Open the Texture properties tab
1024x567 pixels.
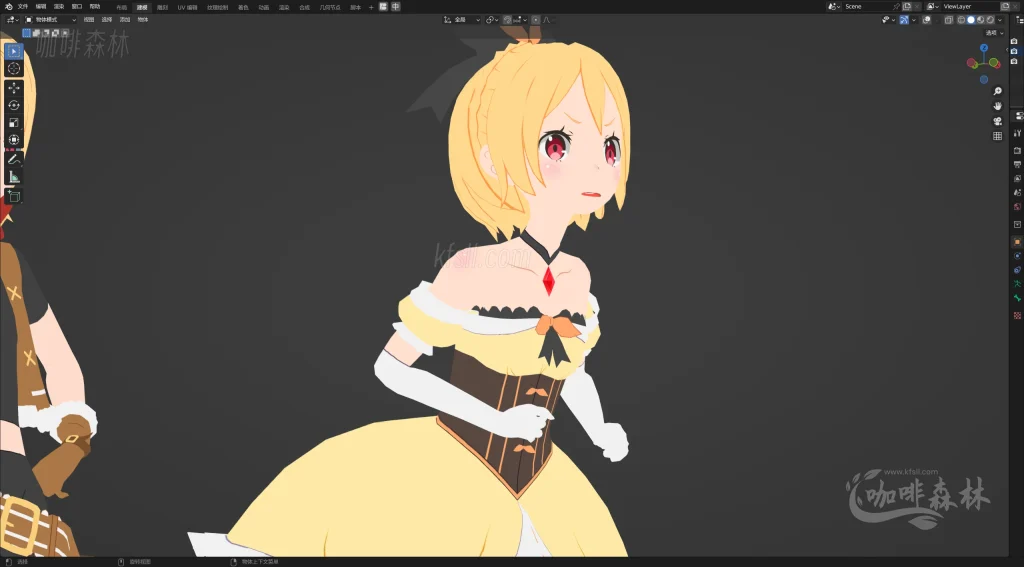coord(1017,316)
